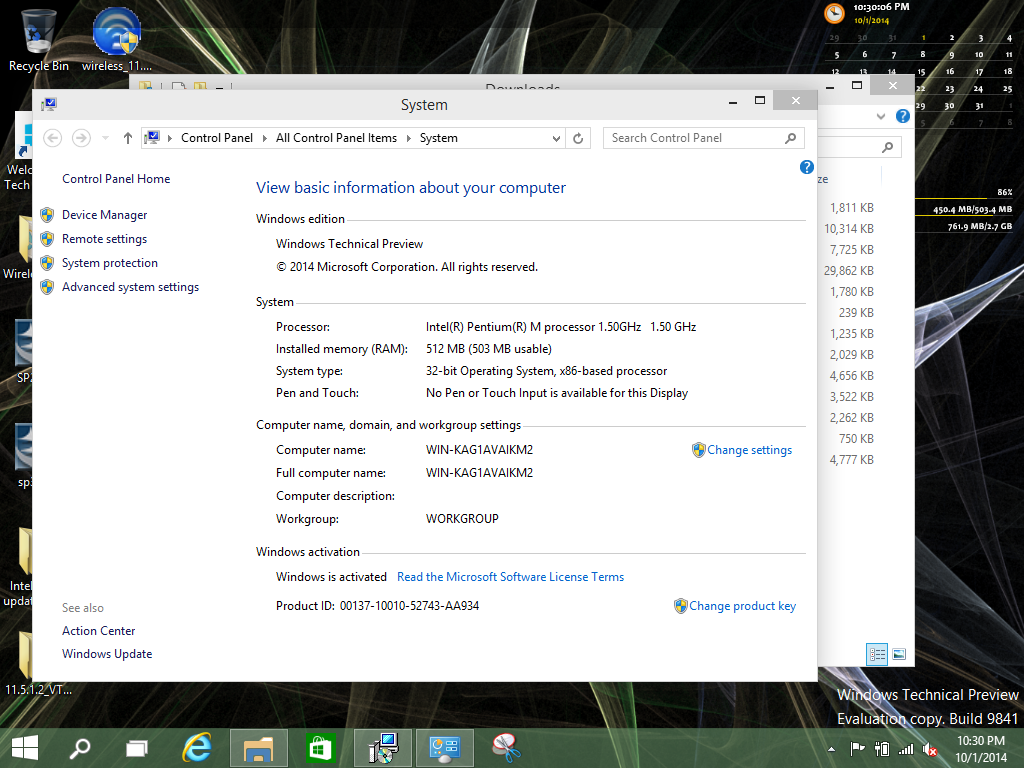Read the Microsoft Software License Terms
Viewport: 1024px width, 768px height.
coord(511,577)
